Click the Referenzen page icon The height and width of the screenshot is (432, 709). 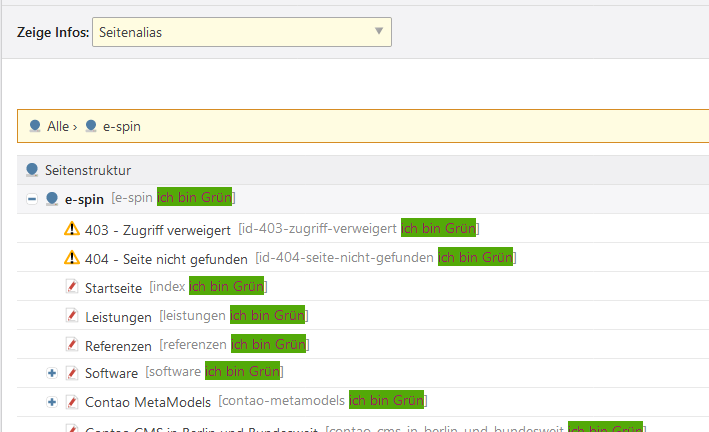(x=72, y=344)
